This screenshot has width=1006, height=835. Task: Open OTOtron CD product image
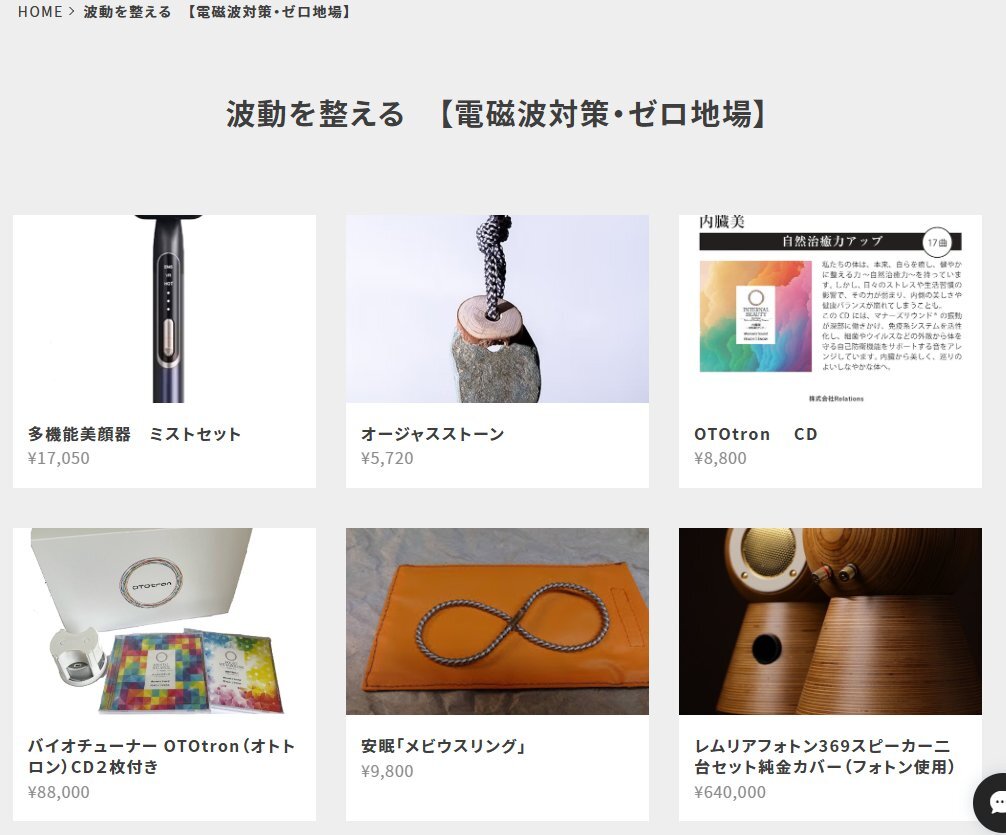(x=830, y=309)
